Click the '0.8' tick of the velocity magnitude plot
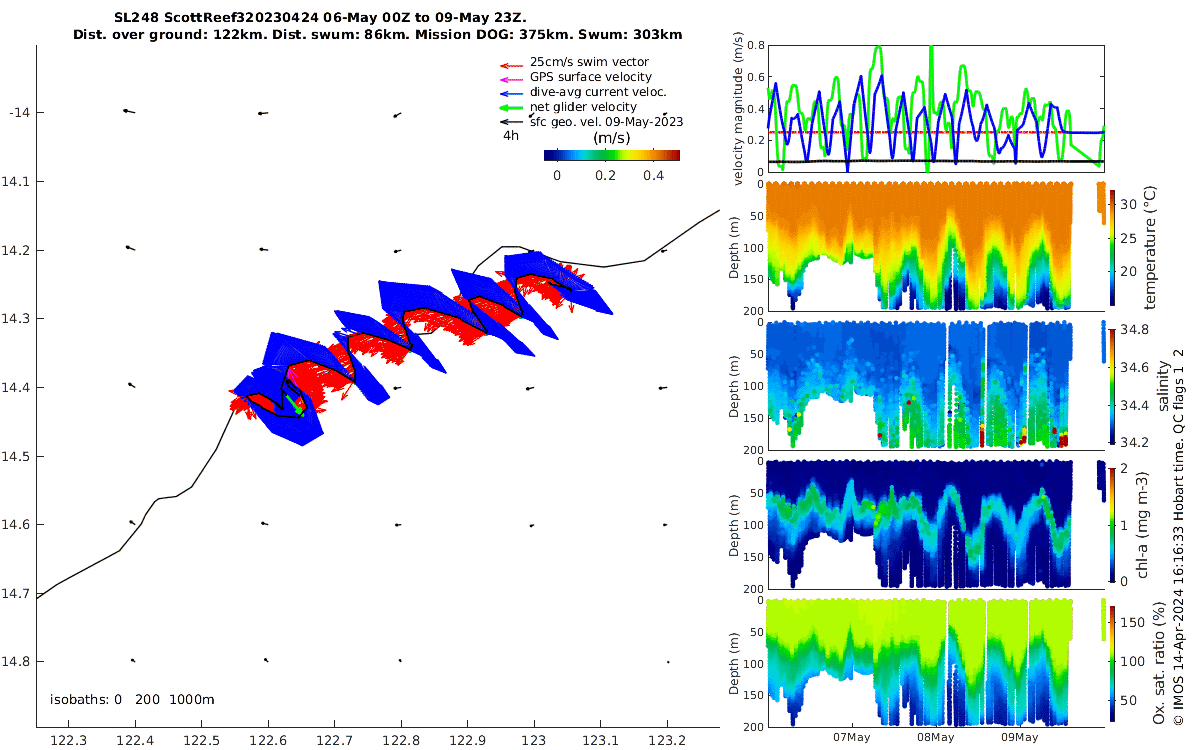 [754, 46]
